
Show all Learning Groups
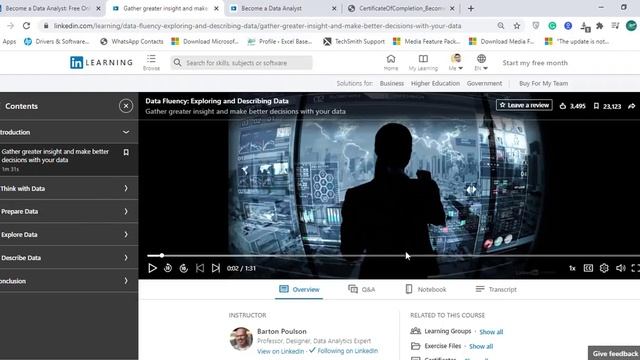pos(491,332)
